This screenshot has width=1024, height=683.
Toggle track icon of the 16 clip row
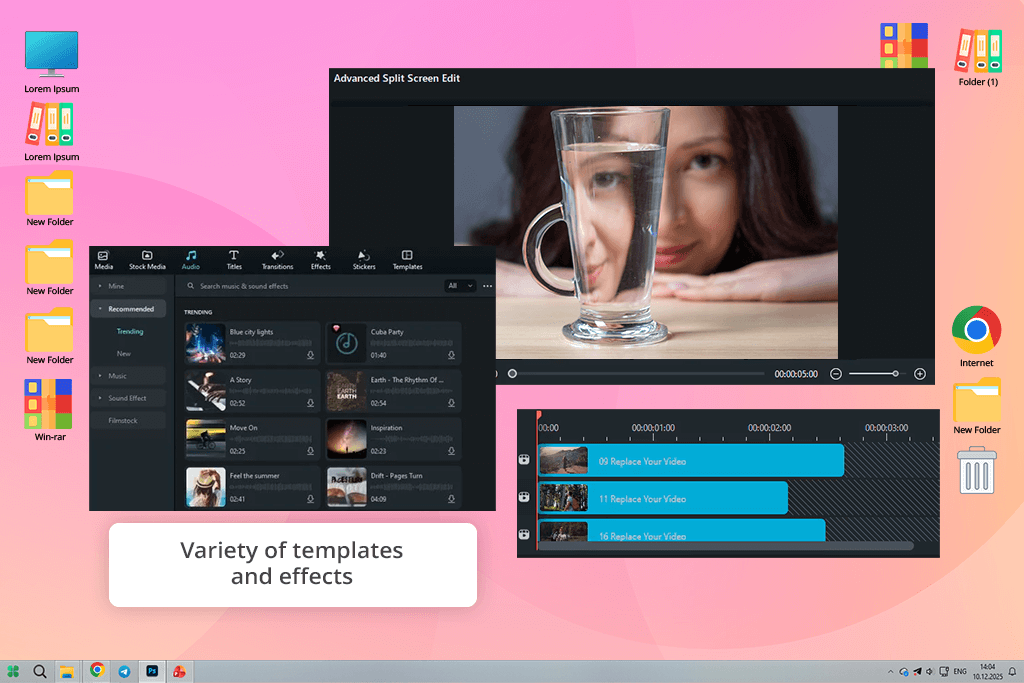(524, 534)
